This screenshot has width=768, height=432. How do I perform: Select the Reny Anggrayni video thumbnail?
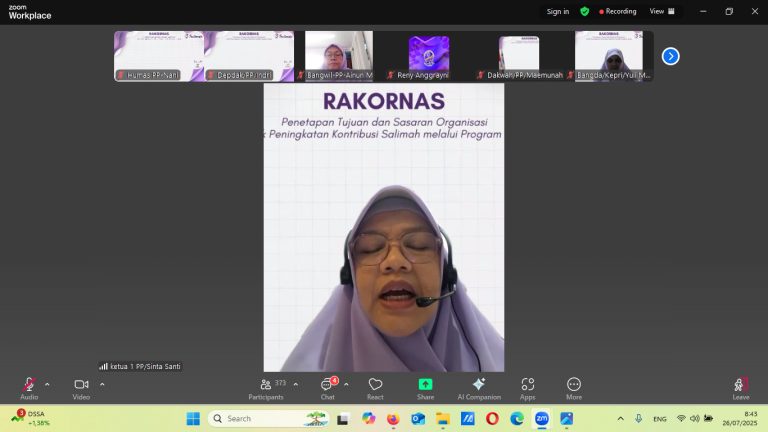click(429, 56)
